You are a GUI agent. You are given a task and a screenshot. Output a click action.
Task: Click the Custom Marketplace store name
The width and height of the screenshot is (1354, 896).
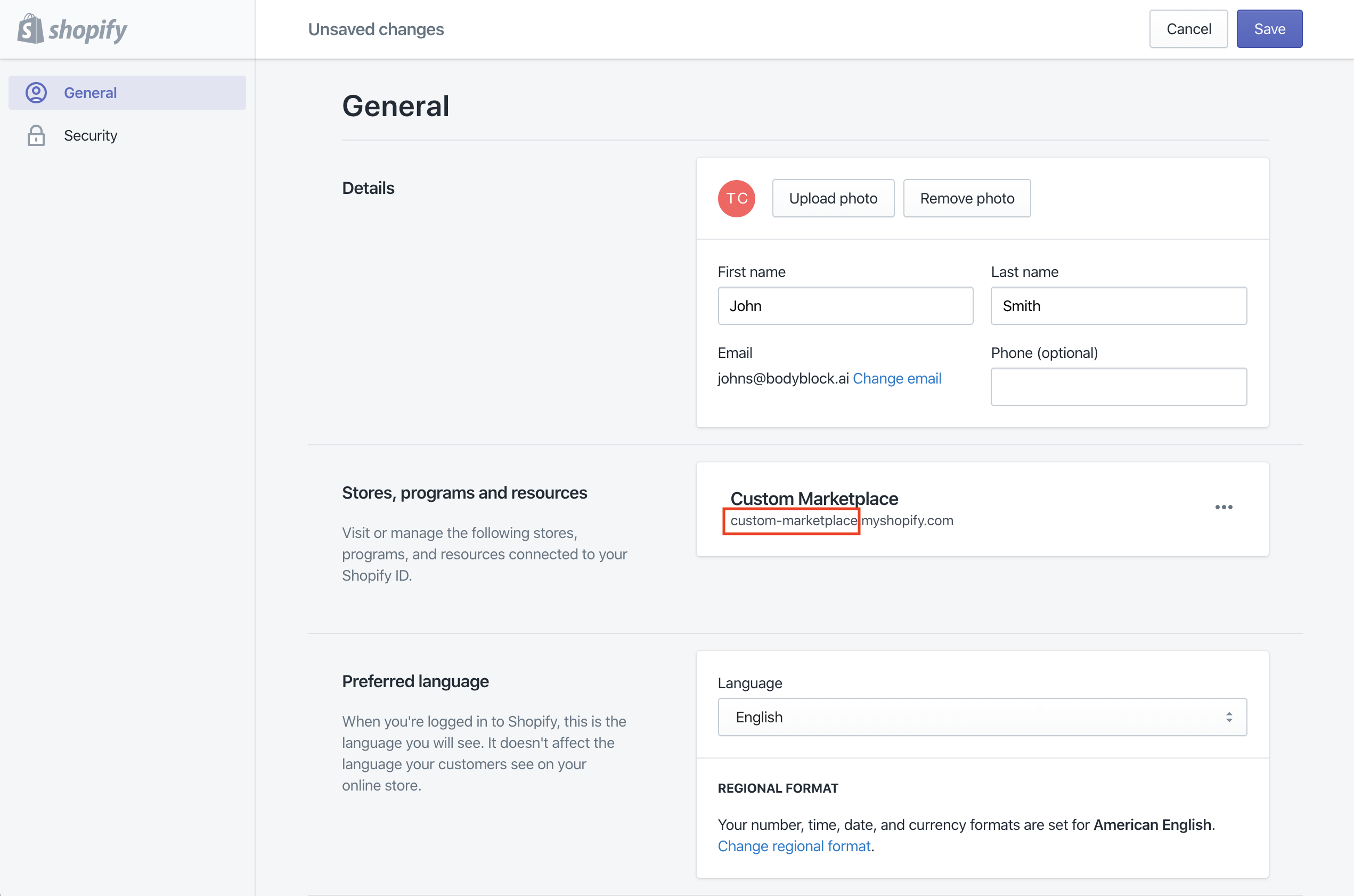click(814, 498)
